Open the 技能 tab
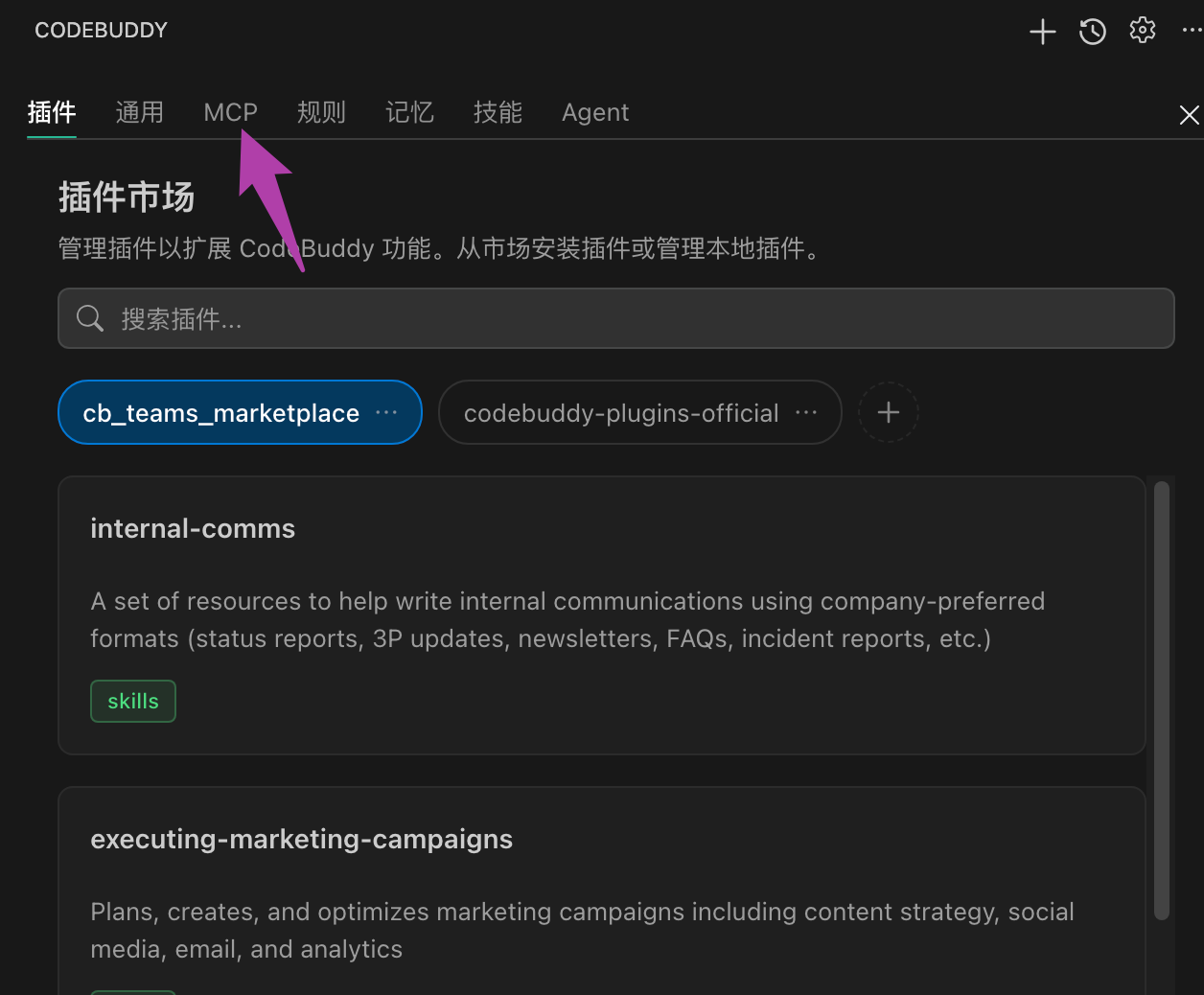The image size is (1204, 995). (x=498, y=113)
